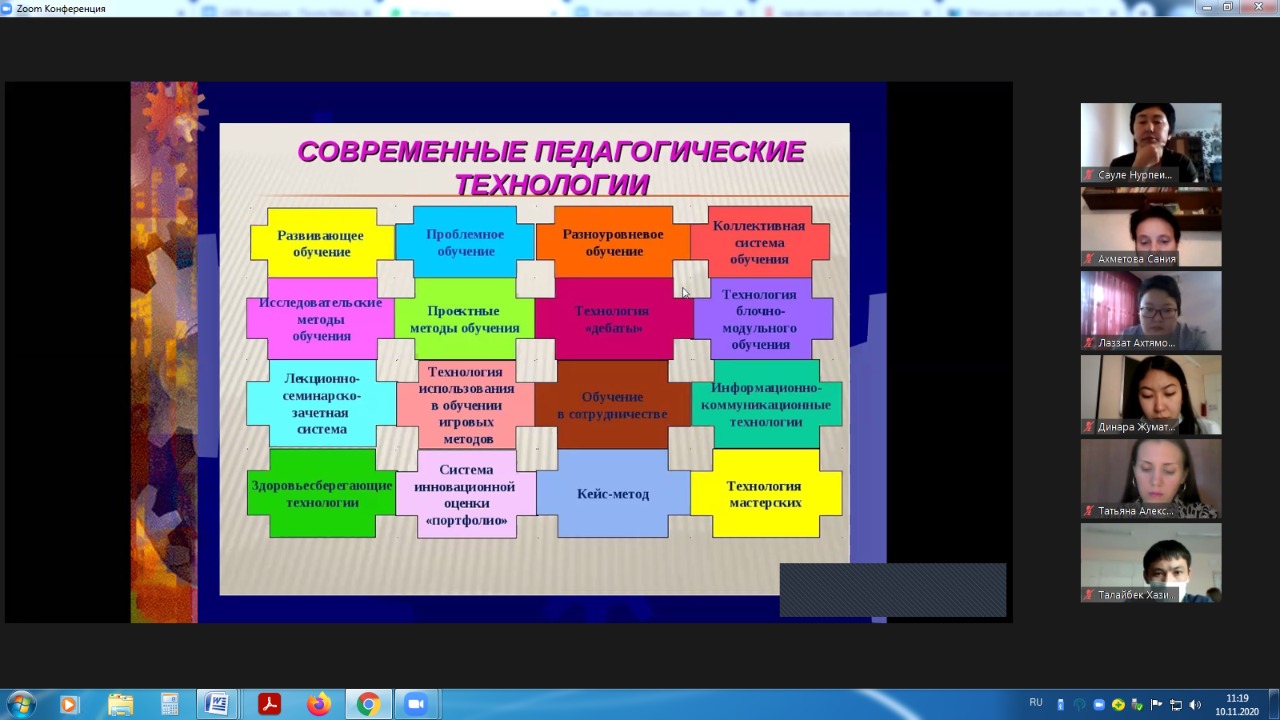Click the Show Desktop strip

(1274, 704)
